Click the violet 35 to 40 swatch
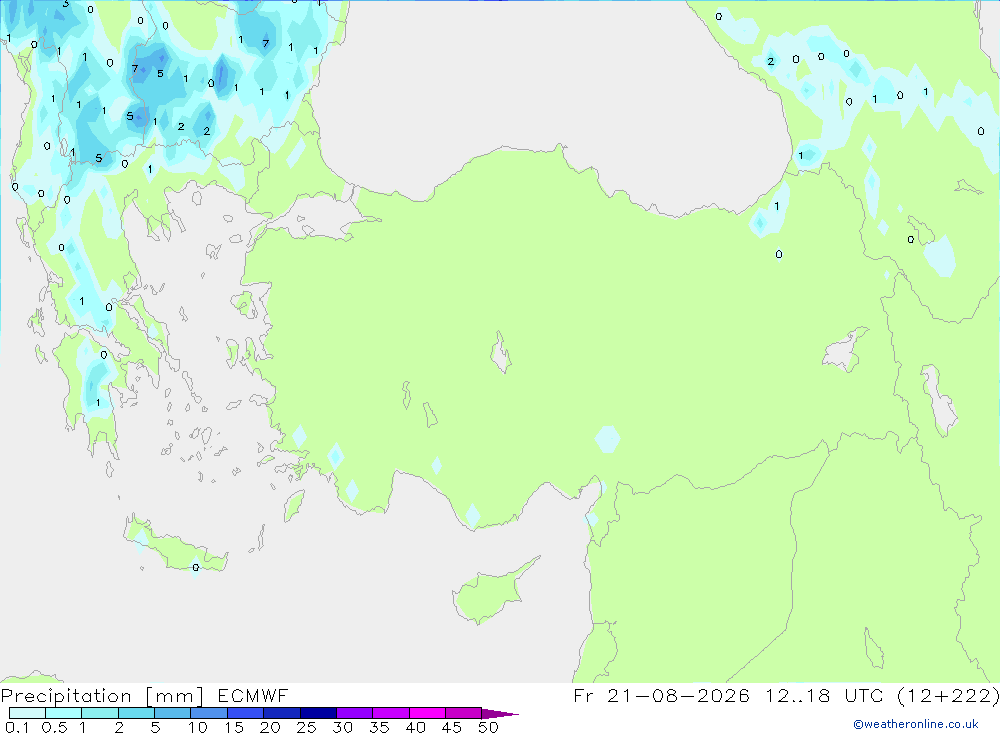Image resolution: width=1000 pixels, height=733 pixels. 391,713
